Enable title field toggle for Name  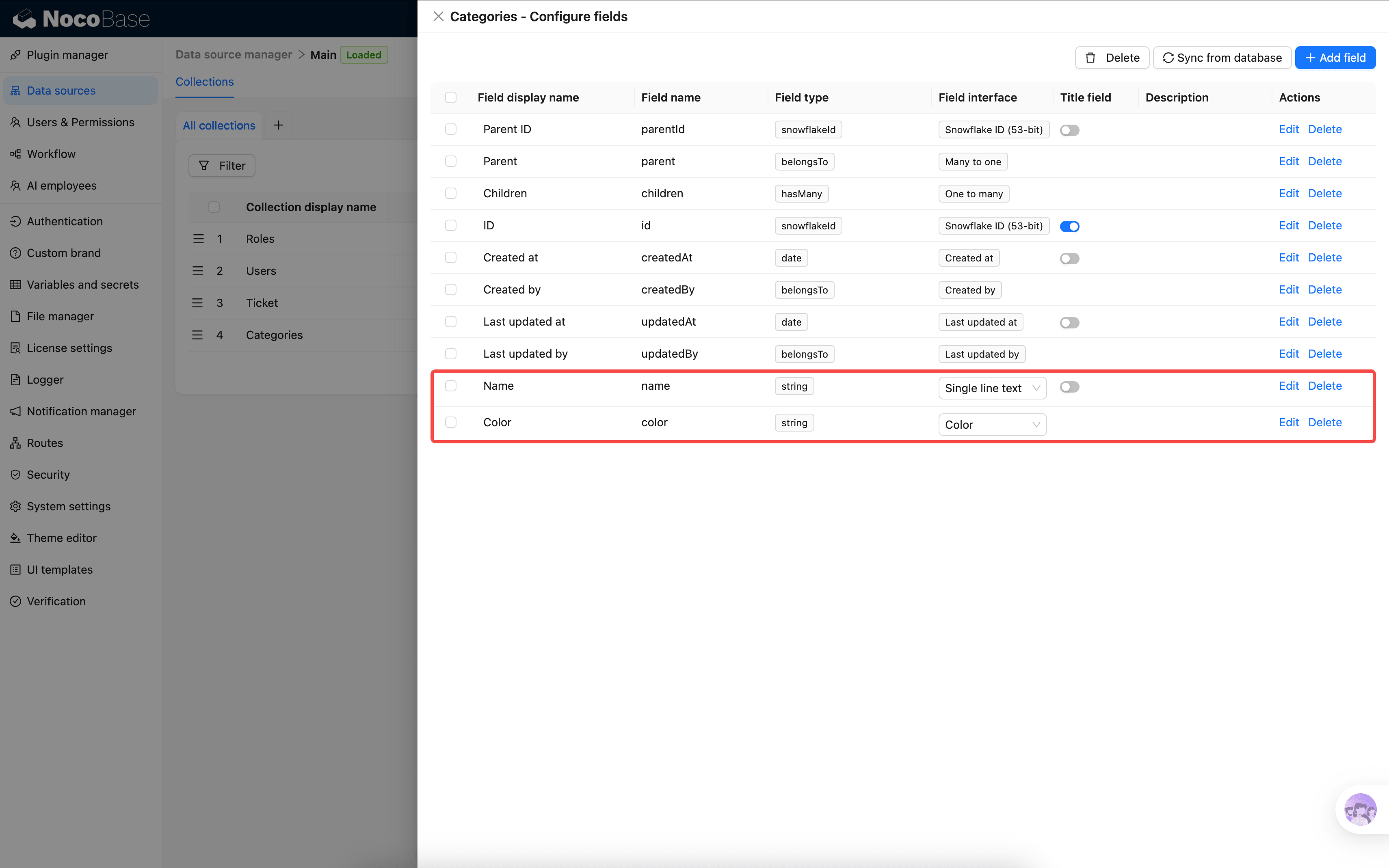click(x=1069, y=387)
